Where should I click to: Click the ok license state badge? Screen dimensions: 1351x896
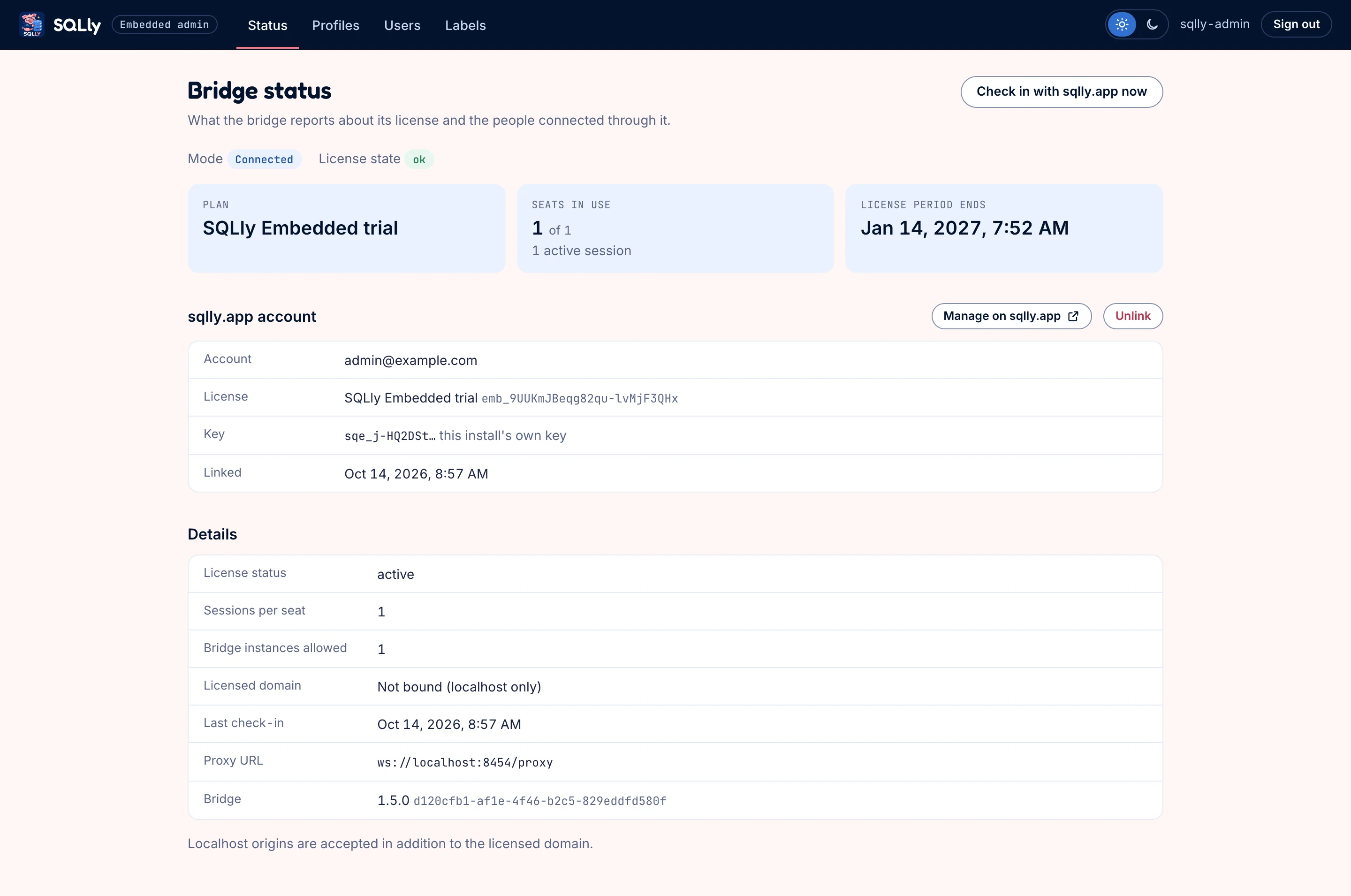(x=419, y=159)
